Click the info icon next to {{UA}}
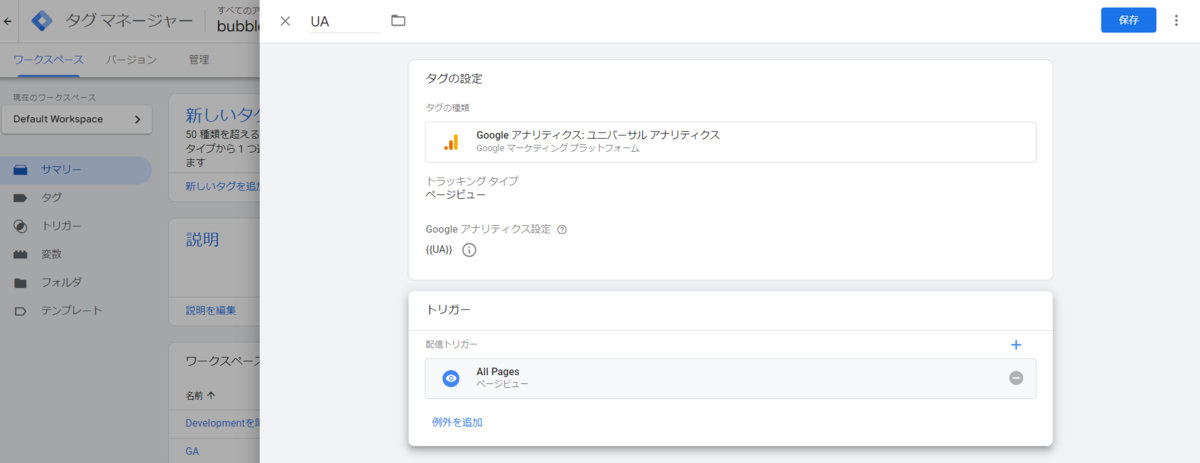Viewport: 1200px width, 463px height. coord(469,250)
